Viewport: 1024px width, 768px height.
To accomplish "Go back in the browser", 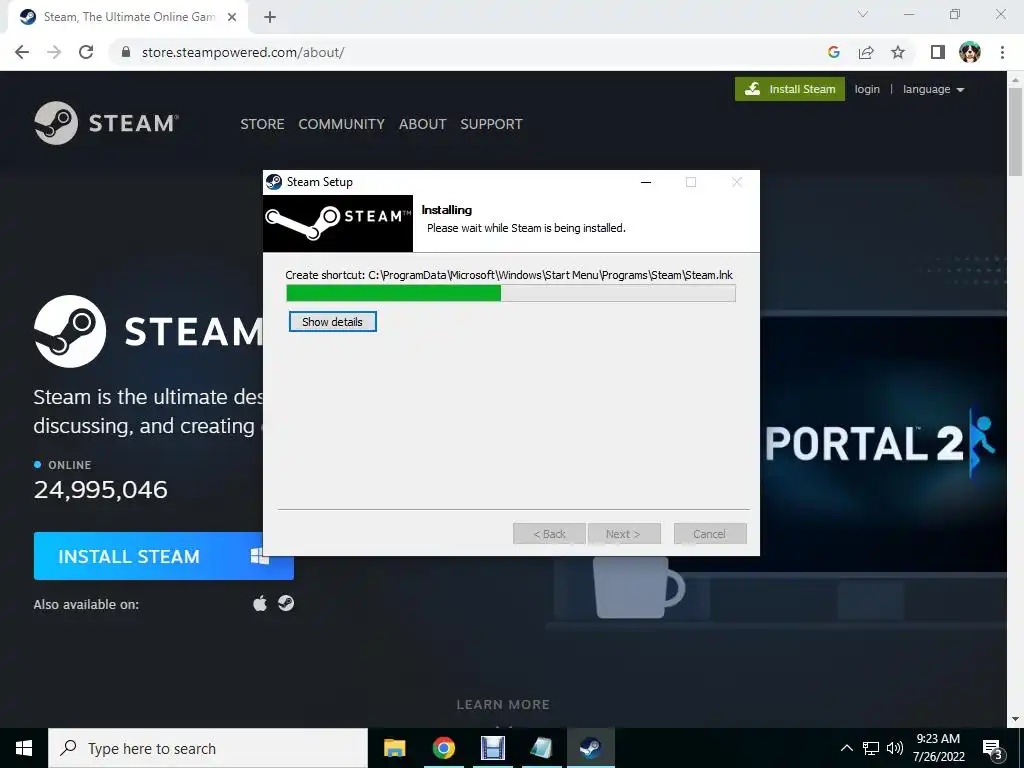I will click(22, 52).
